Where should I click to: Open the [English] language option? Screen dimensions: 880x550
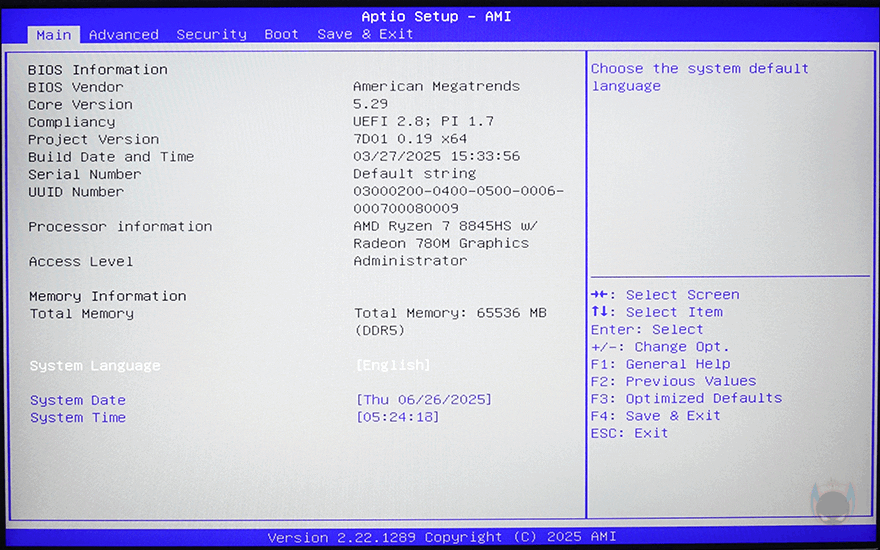(x=393, y=365)
